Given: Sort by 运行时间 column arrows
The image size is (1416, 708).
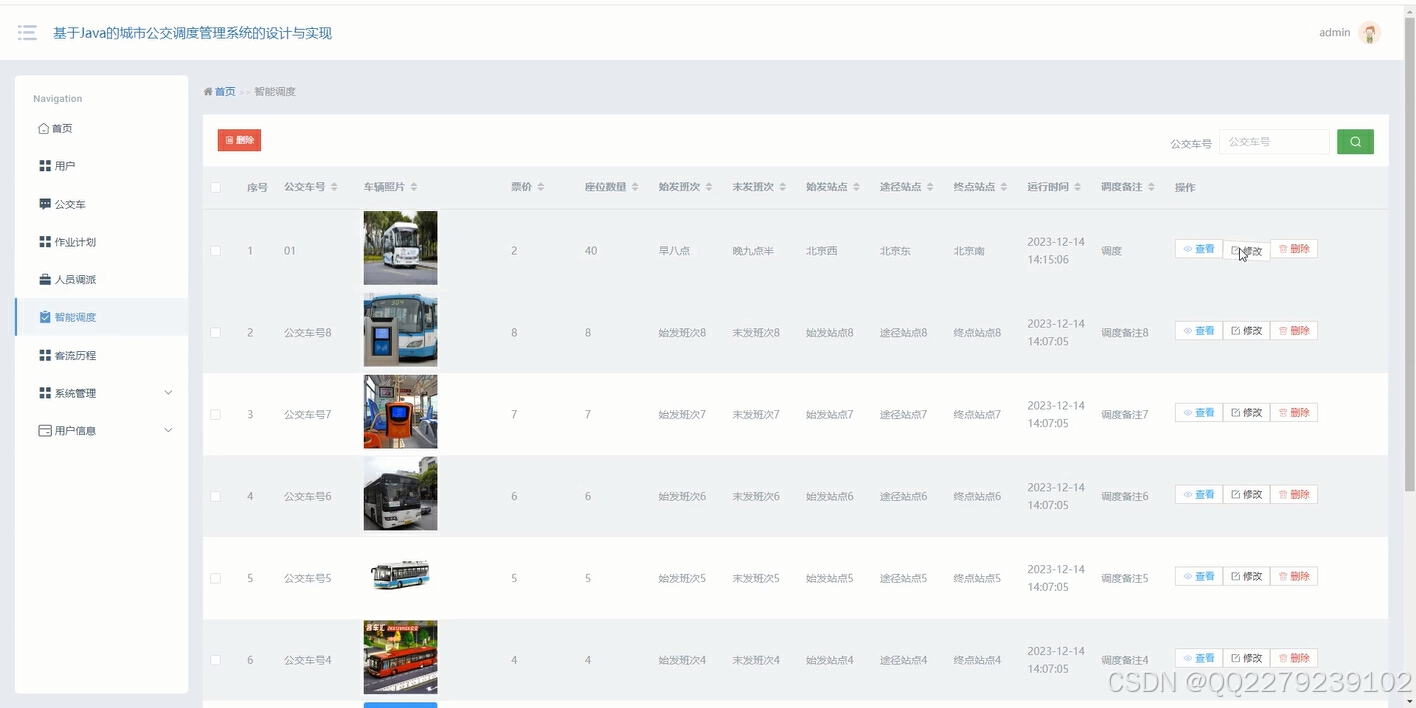Looking at the screenshot, I should 1078,187.
